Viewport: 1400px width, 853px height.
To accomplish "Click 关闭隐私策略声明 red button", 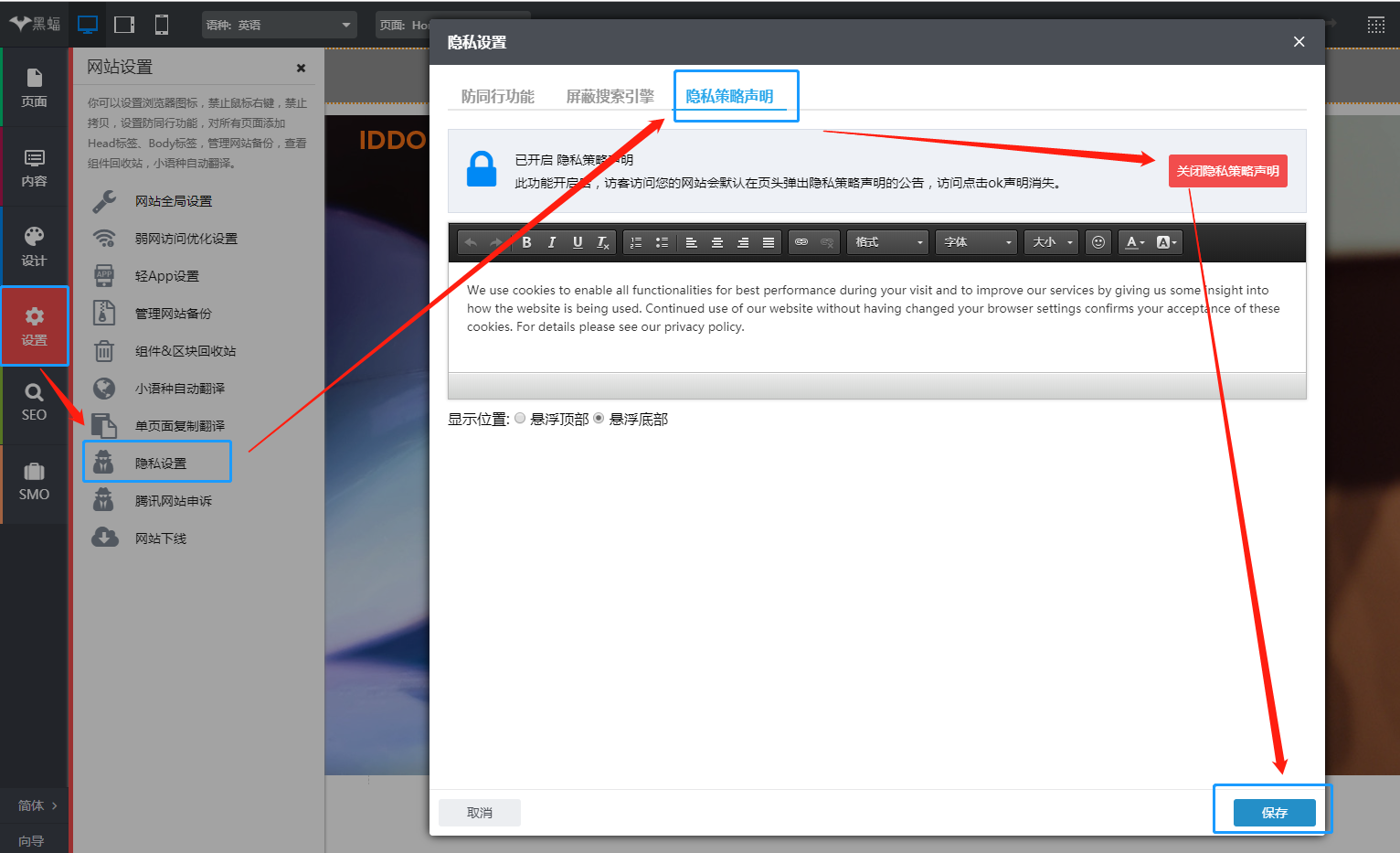I will [x=1227, y=171].
